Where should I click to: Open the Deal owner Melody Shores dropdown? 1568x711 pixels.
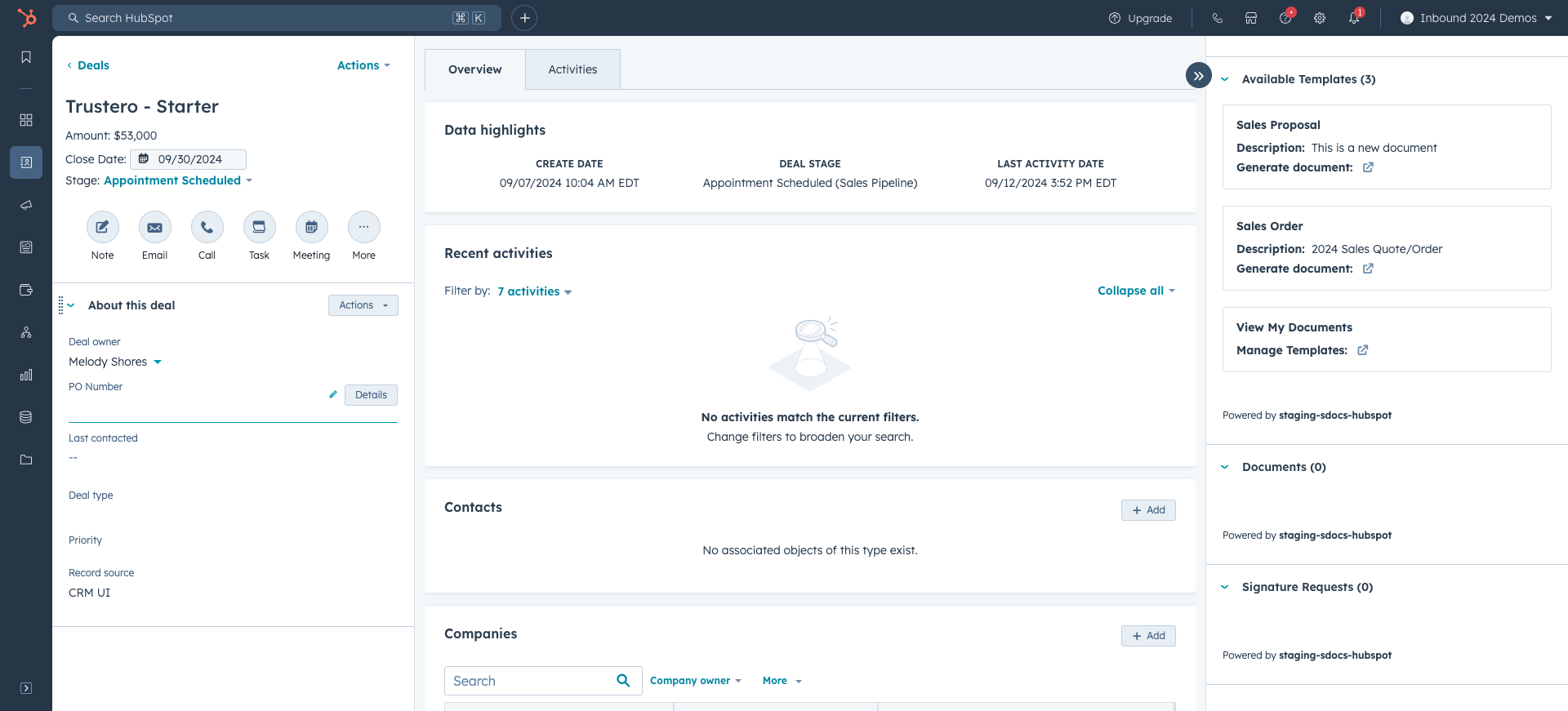point(115,362)
